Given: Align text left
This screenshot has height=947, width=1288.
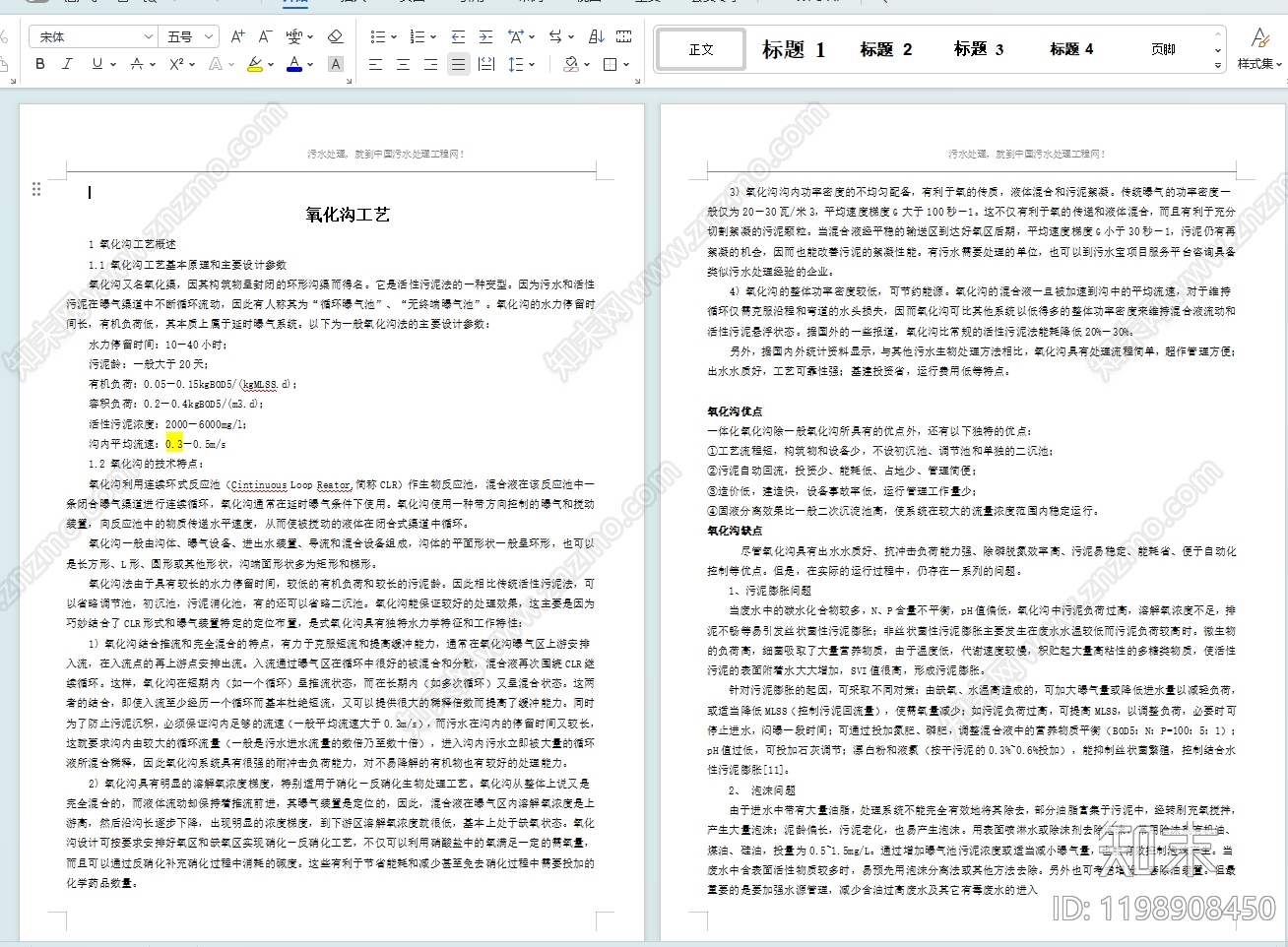Looking at the screenshot, I should point(375,64).
